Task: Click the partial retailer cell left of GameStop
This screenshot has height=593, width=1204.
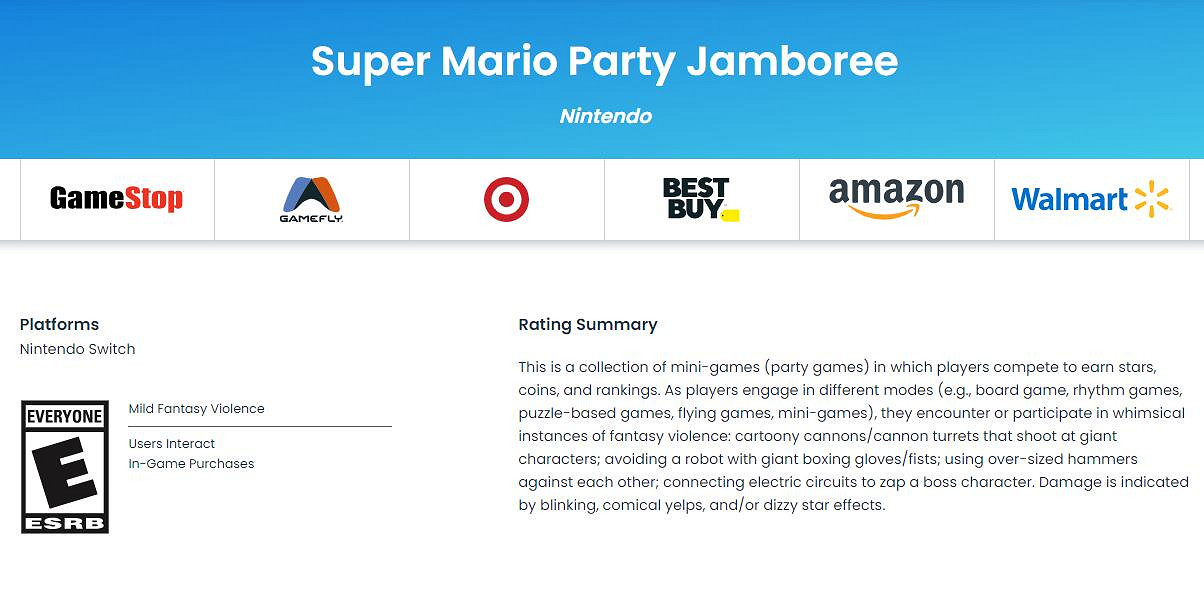Action: coord(9,199)
